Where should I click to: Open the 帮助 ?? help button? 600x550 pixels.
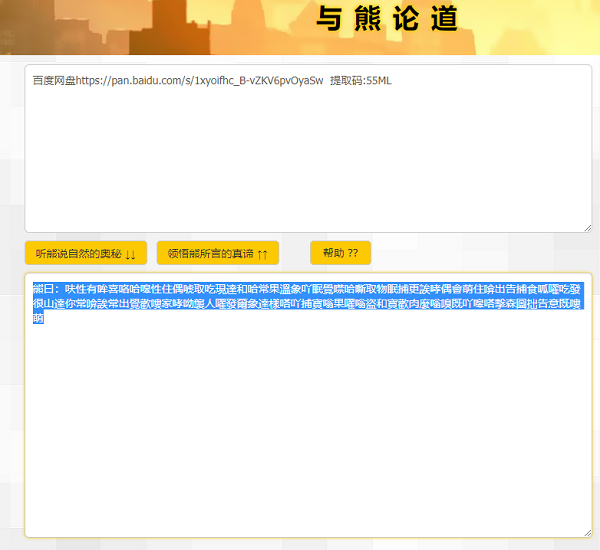[x=341, y=253]
